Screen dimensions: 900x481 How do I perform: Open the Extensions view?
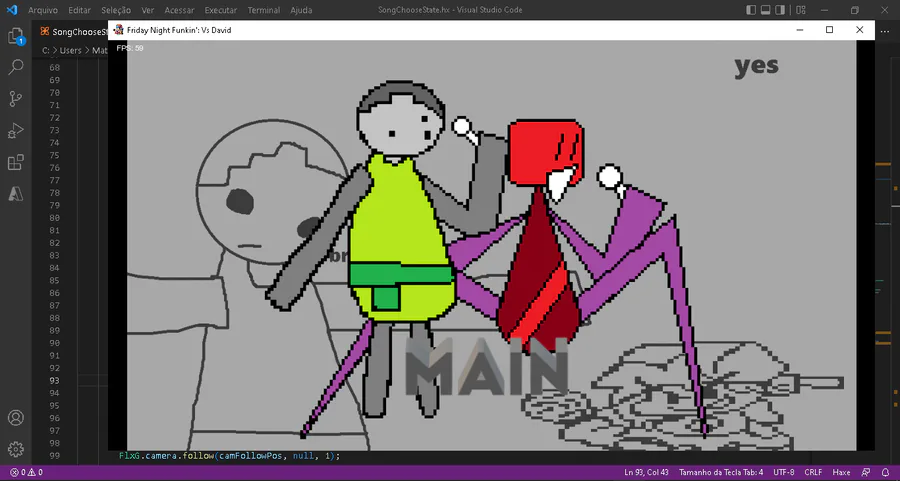(15, 162)
